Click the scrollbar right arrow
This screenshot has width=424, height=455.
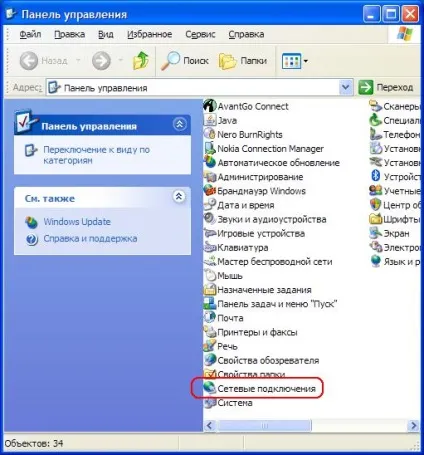tap(414, 425)
